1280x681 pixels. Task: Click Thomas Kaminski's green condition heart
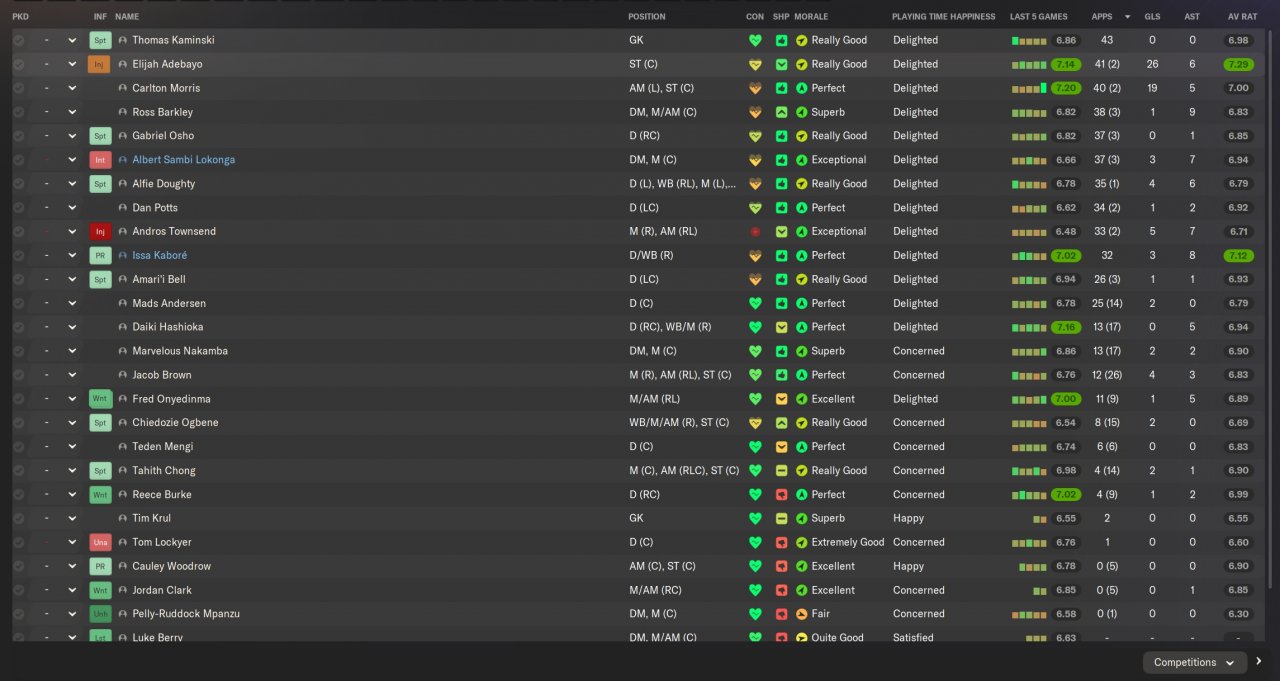tap(755, 40)
